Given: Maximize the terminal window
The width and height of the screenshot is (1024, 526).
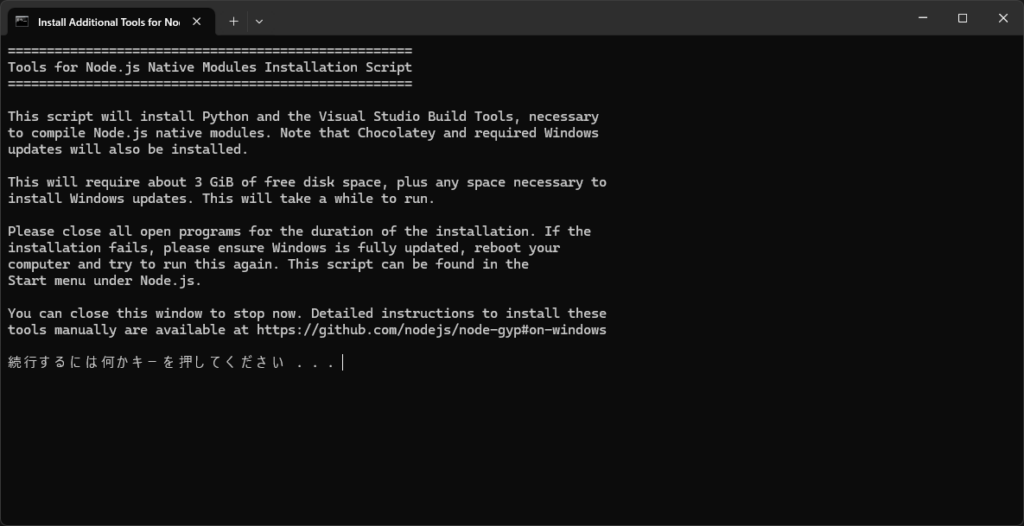Looking at the screenshot, I should [963, 18].
